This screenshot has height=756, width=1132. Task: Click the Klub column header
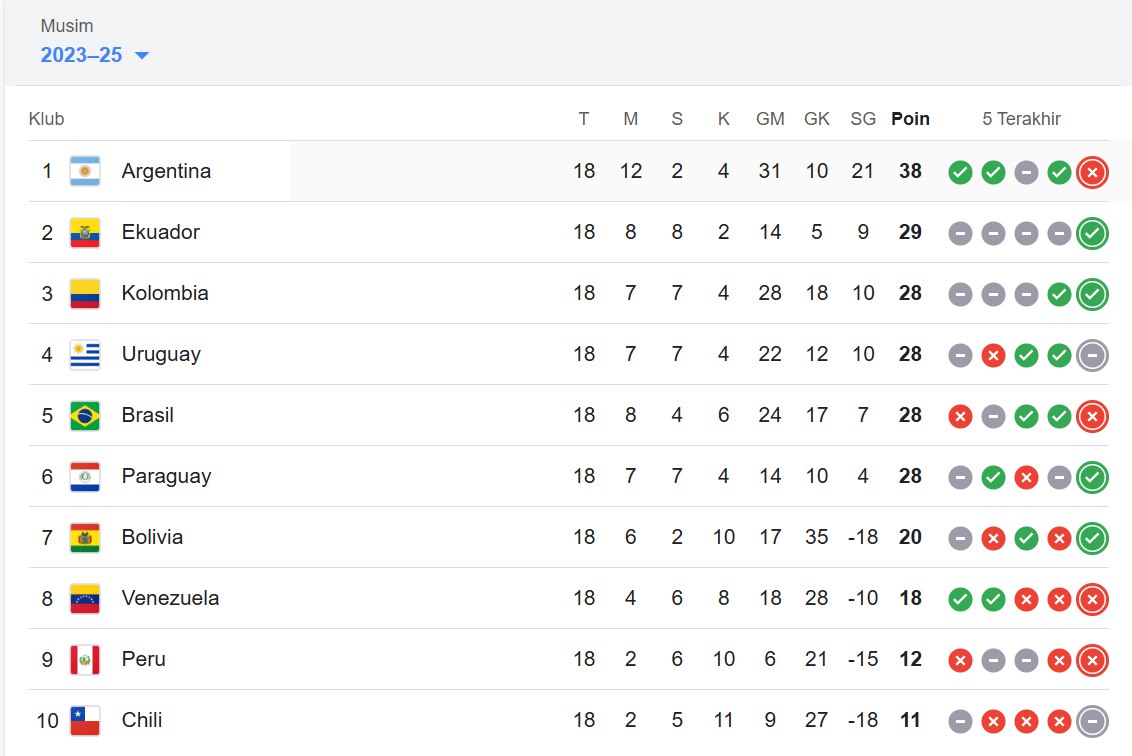(46, 118)
